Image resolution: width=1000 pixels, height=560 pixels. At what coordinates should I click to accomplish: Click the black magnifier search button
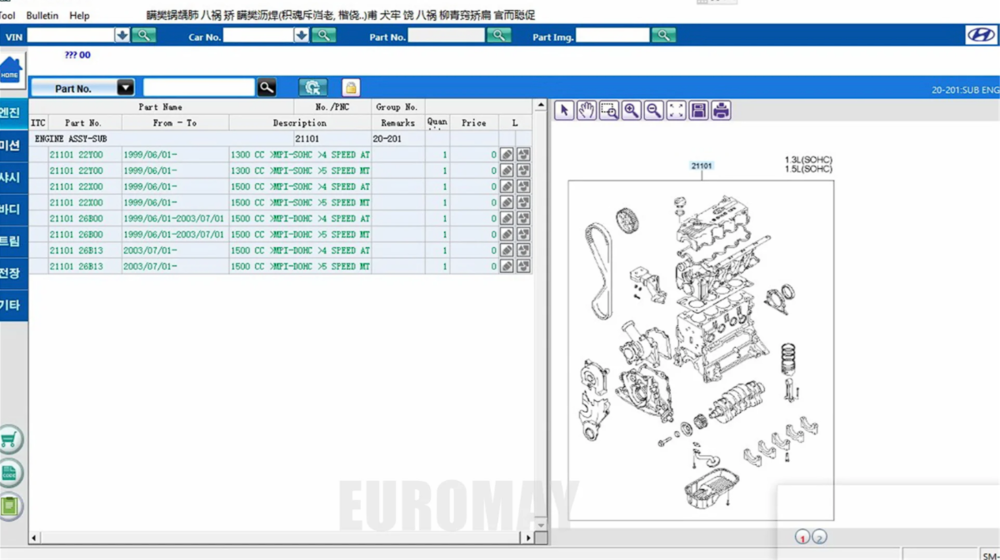(267, 88)
